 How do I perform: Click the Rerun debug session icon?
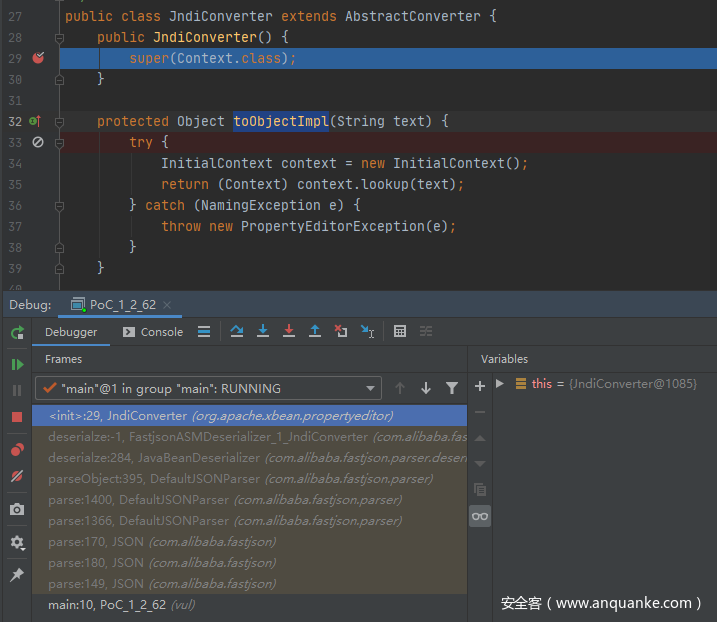(17, 333)
